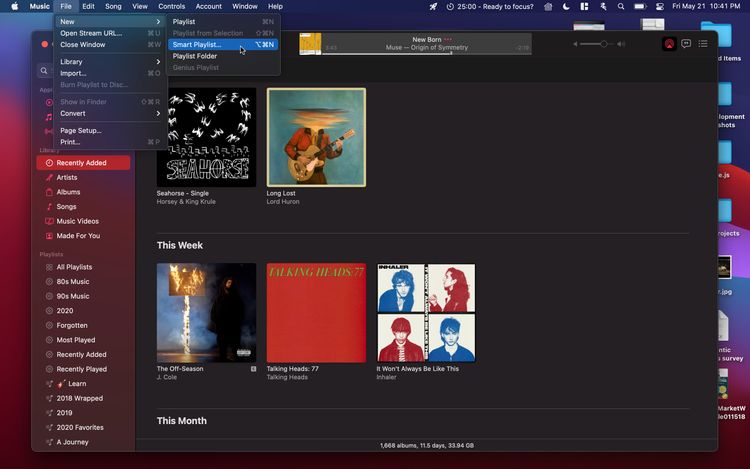
Task: Click the low-volume speaker icon
Action: [575, 44]
